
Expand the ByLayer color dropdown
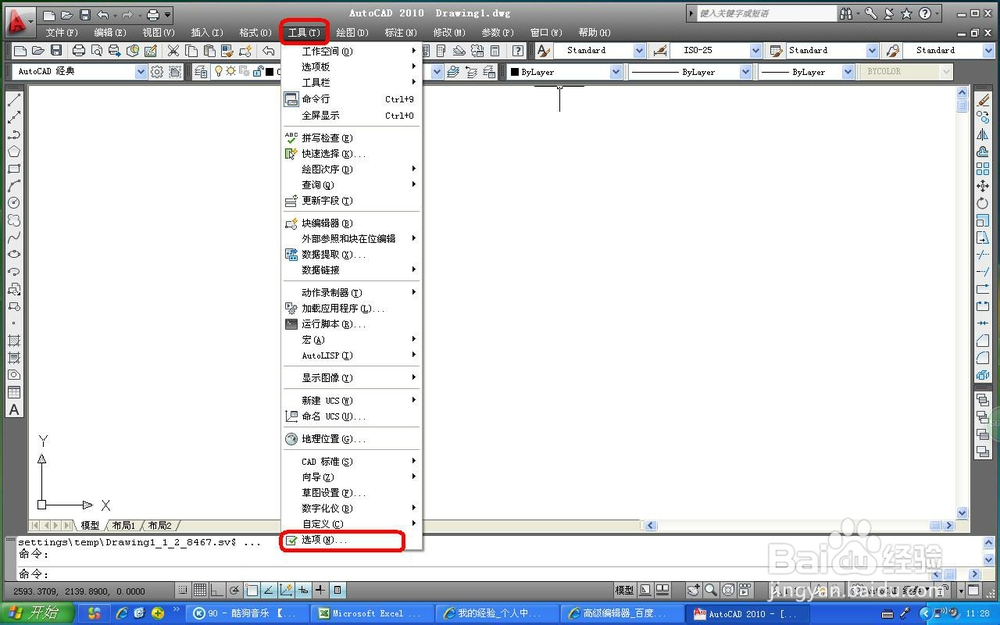(x=615, y=72)
